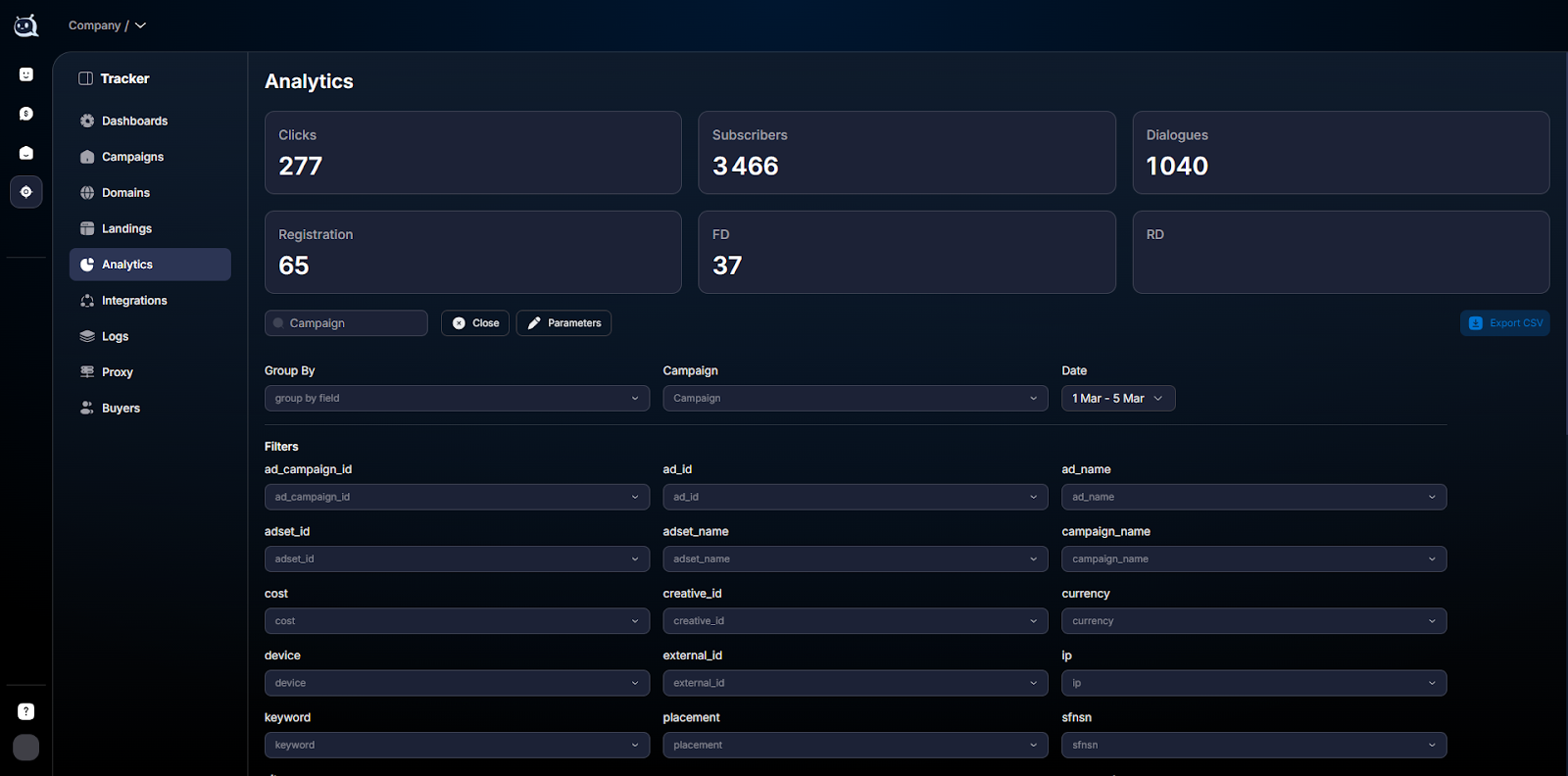
Task: Go to Landings page
Action: pyautogui.click(x=150, y=228)
